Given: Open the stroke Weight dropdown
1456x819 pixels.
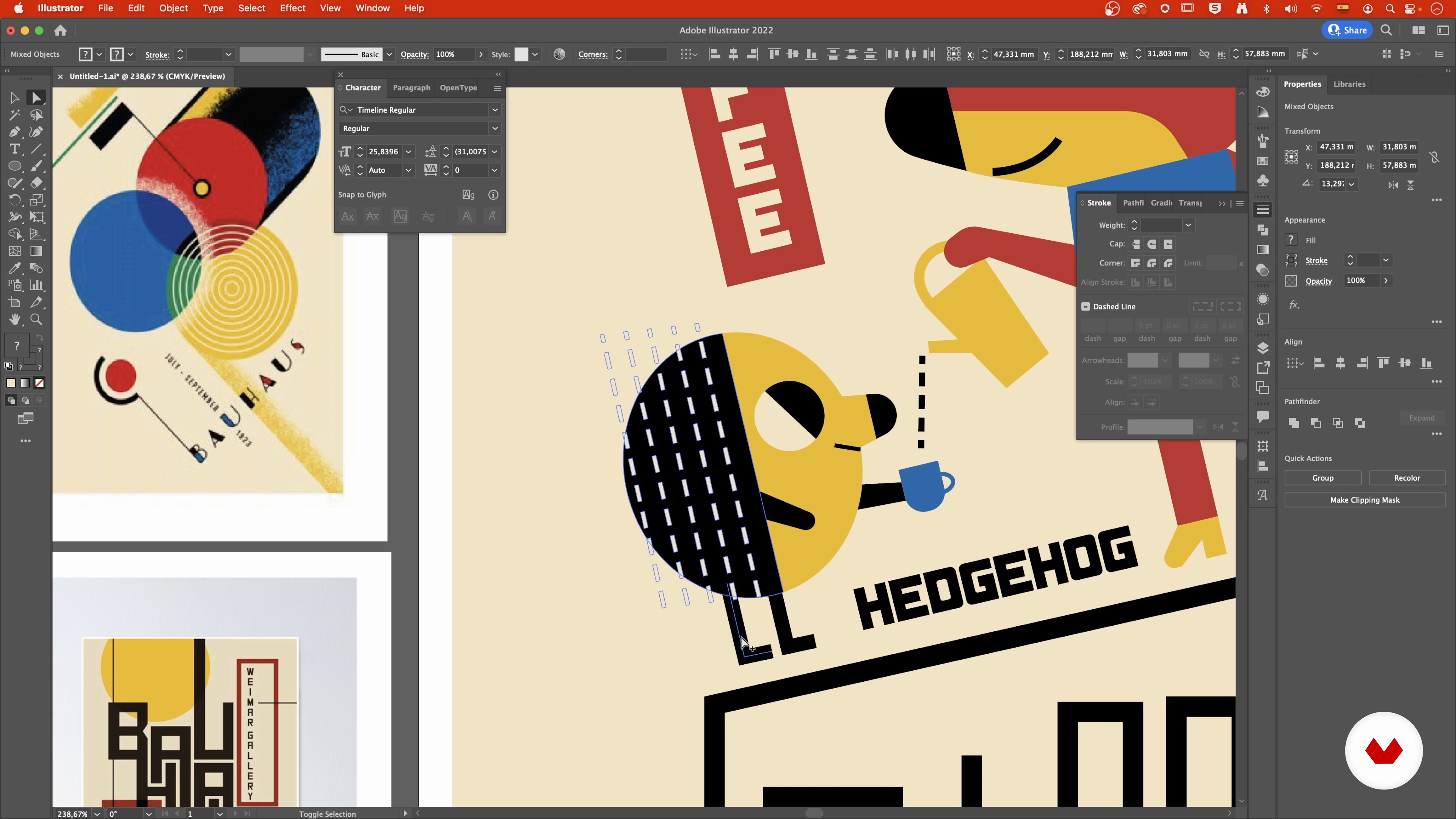Looking at the screenshot, I should (x=1188, y=225).
